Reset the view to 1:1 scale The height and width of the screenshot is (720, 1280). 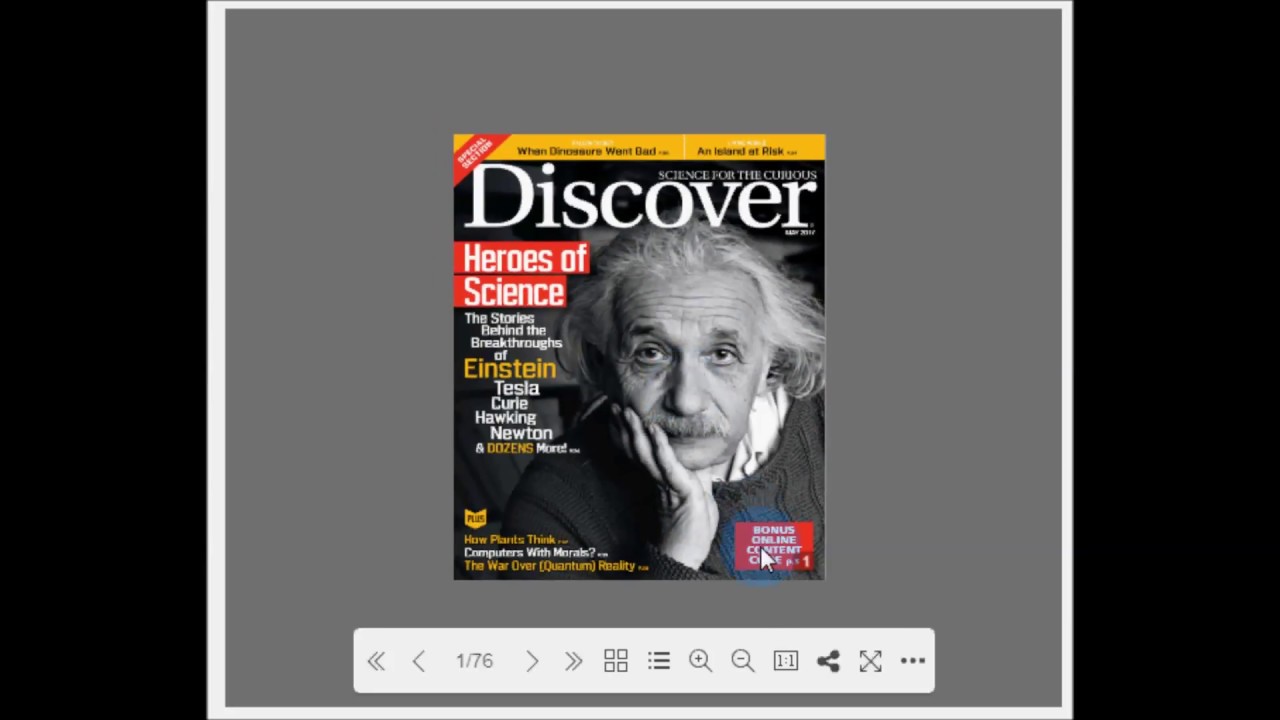(786, 661)
